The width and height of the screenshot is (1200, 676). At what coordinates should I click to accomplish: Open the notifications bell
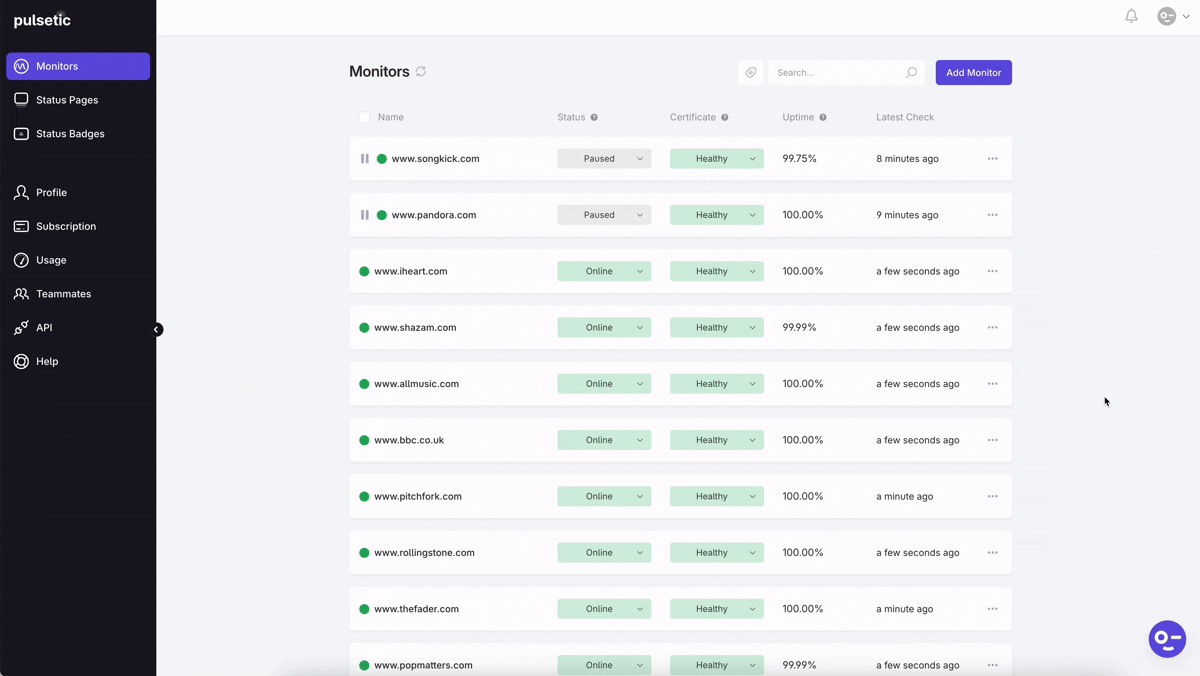click(x=1131, y=16)
